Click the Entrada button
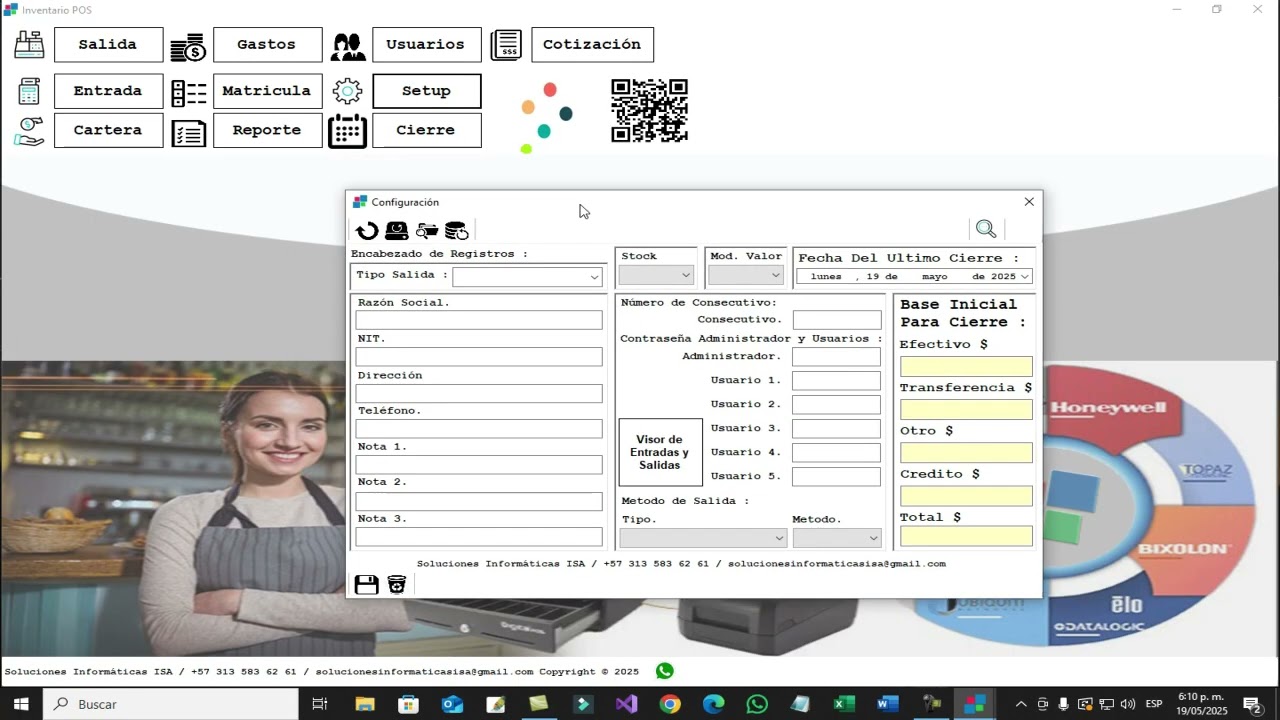Viewport: 1280px width, 720px height. [108, 91]
